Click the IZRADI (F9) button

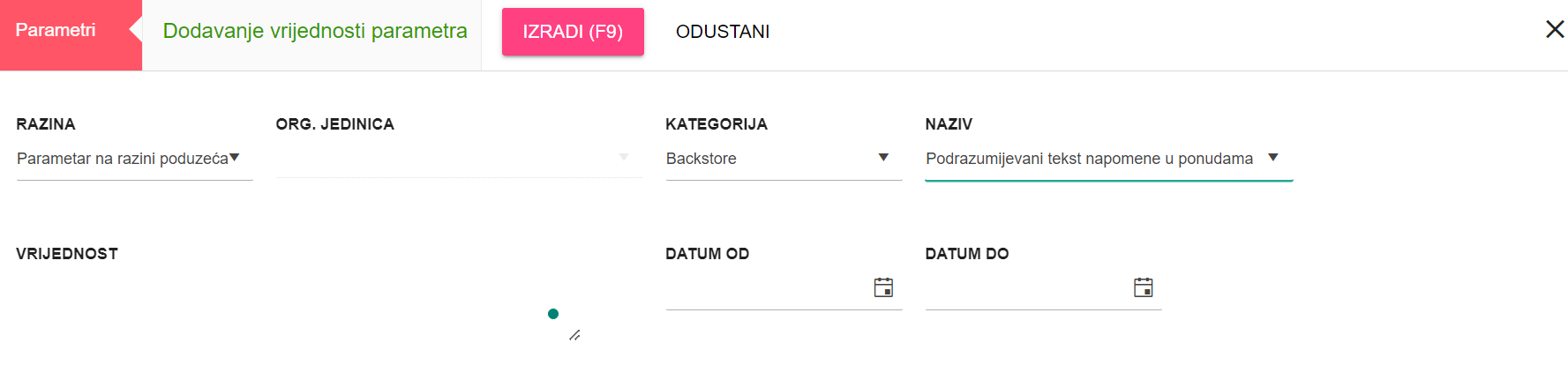(x=573, y=32)
